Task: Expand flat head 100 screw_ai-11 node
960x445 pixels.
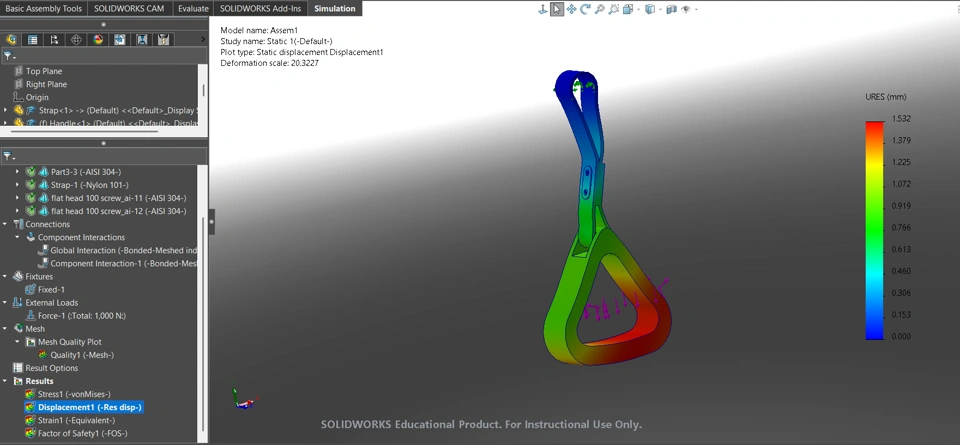Action: (18, 198)
